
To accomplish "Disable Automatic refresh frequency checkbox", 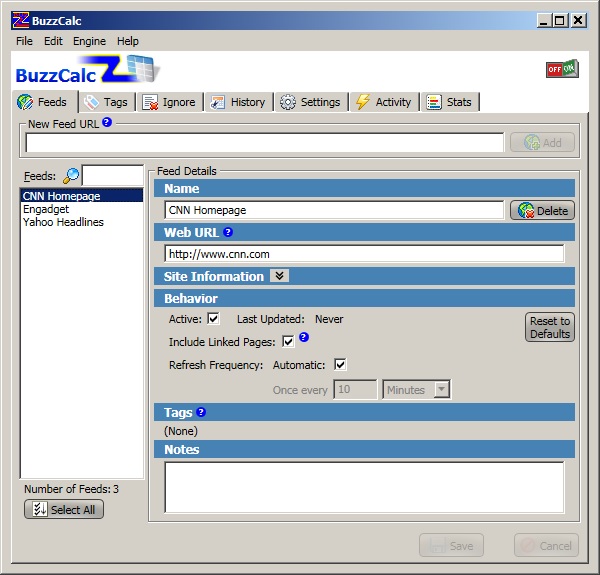I will click(340, 365).
